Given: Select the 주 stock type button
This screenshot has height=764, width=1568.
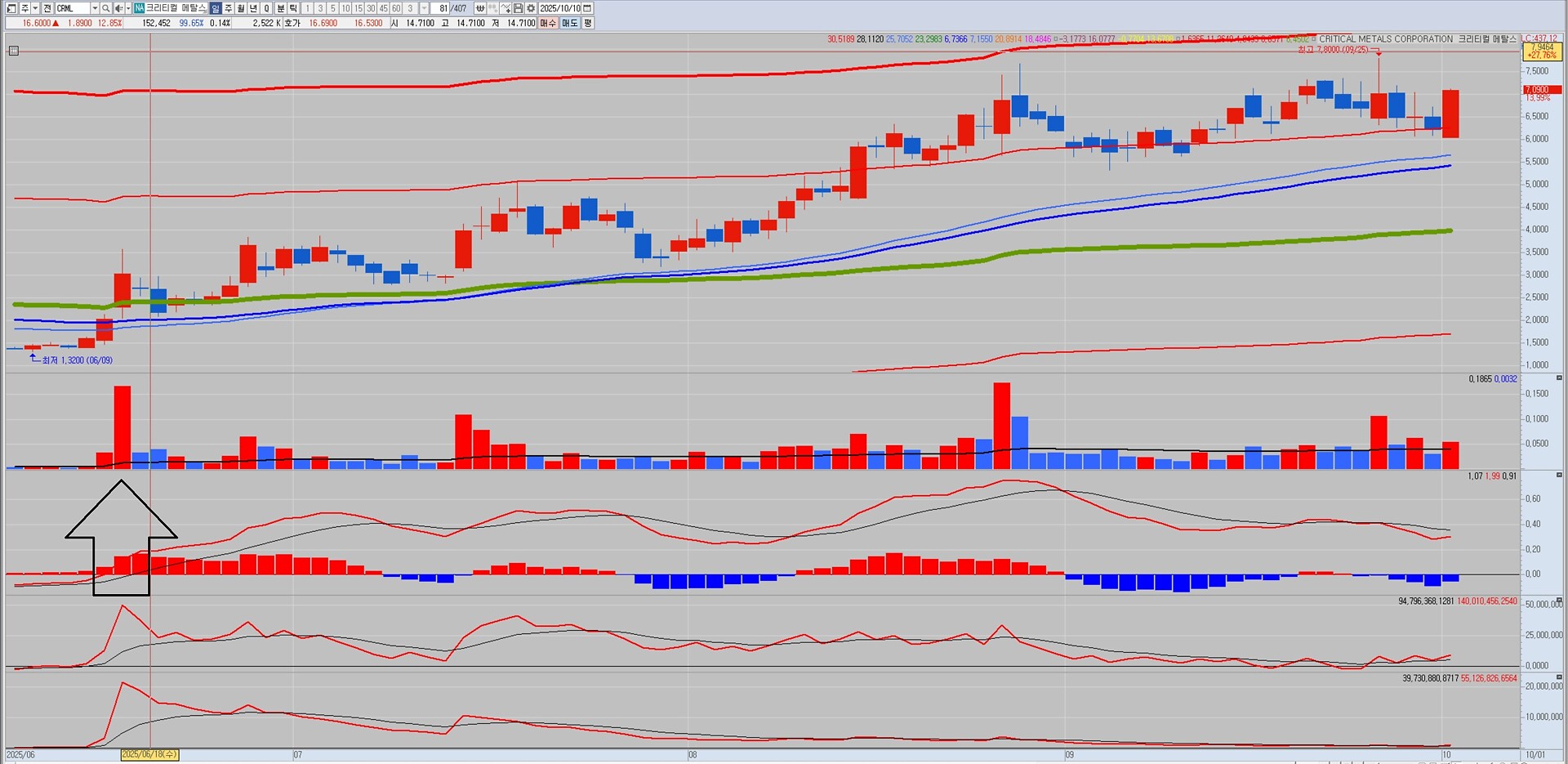Looking at the screenshot, I should tap(24, 8).
